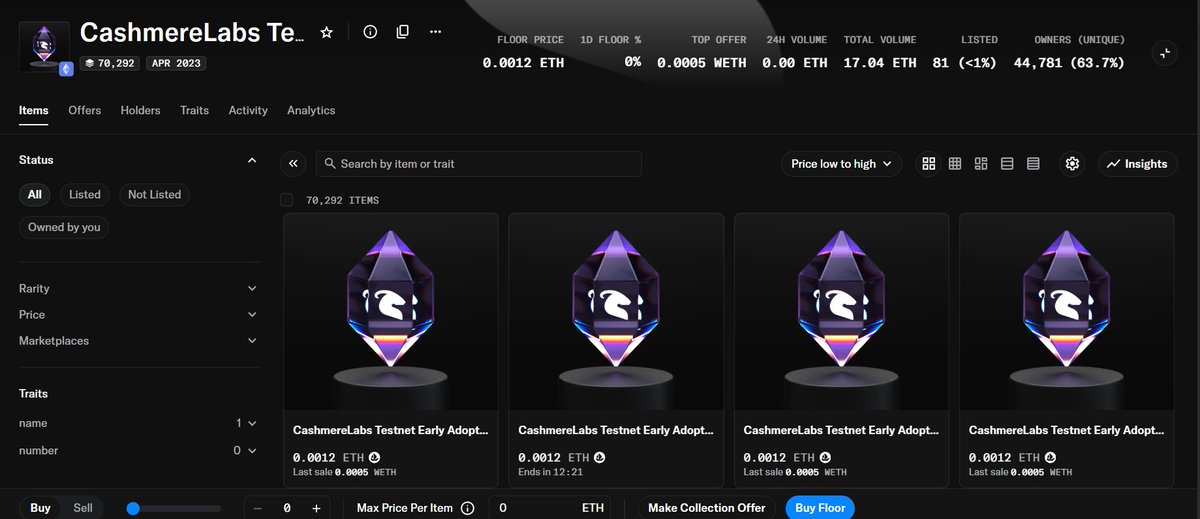Open the Activity tab
This screenshot has width=1200, height=519.
click(x=248, y=110)
